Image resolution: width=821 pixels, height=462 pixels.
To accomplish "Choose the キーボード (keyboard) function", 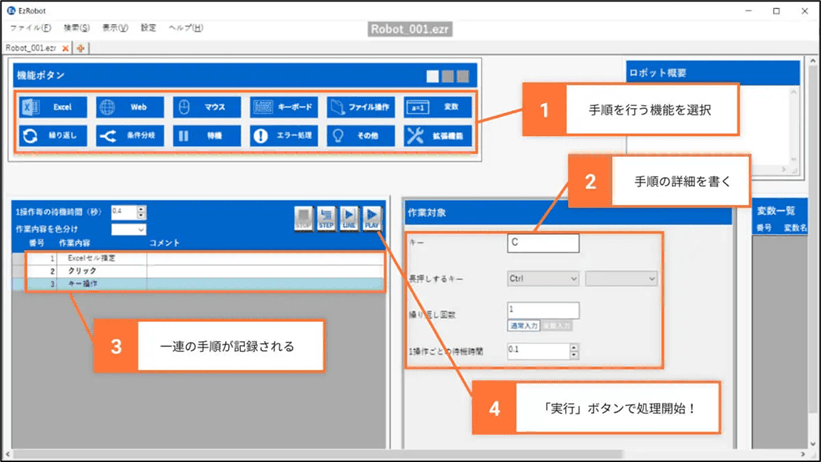I will [x=283, y=107].
